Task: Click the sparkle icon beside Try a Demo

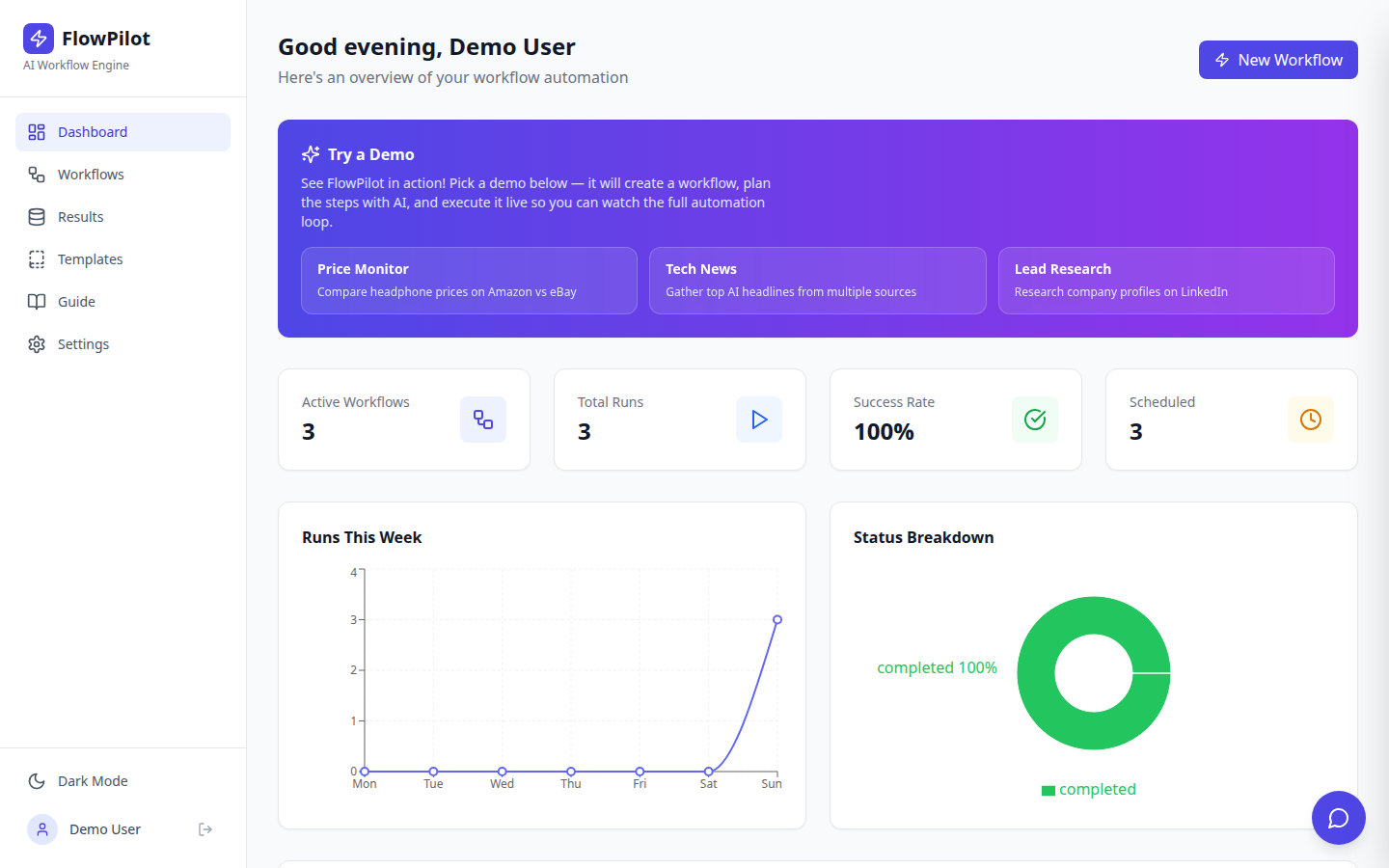Action: [311, 154]
